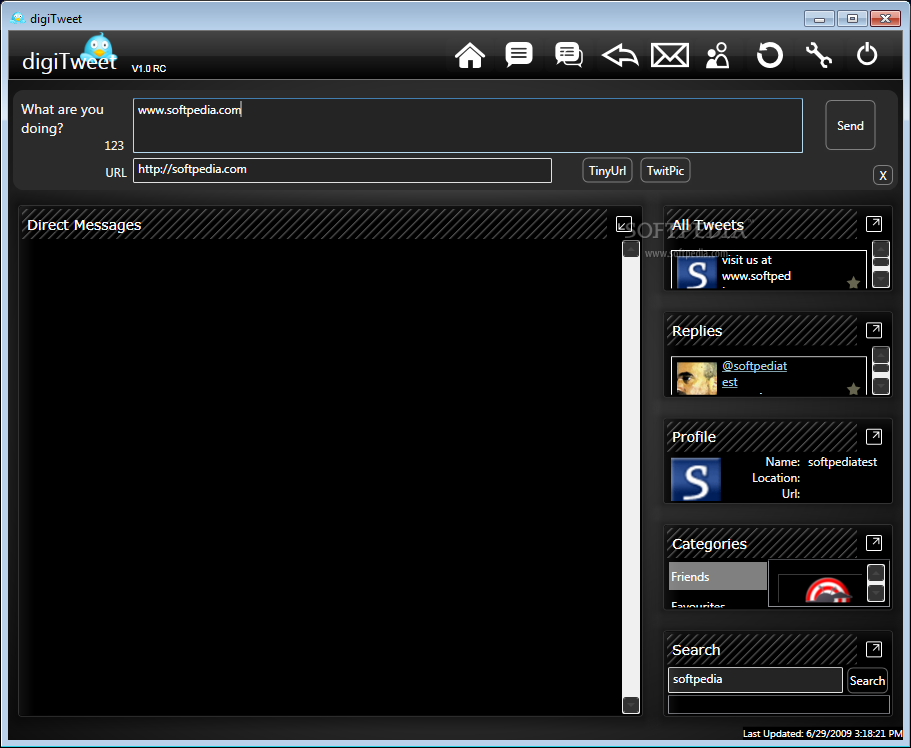Click the 'Last Updated' status text
The image size is (911, 748).
pos(822,733)
